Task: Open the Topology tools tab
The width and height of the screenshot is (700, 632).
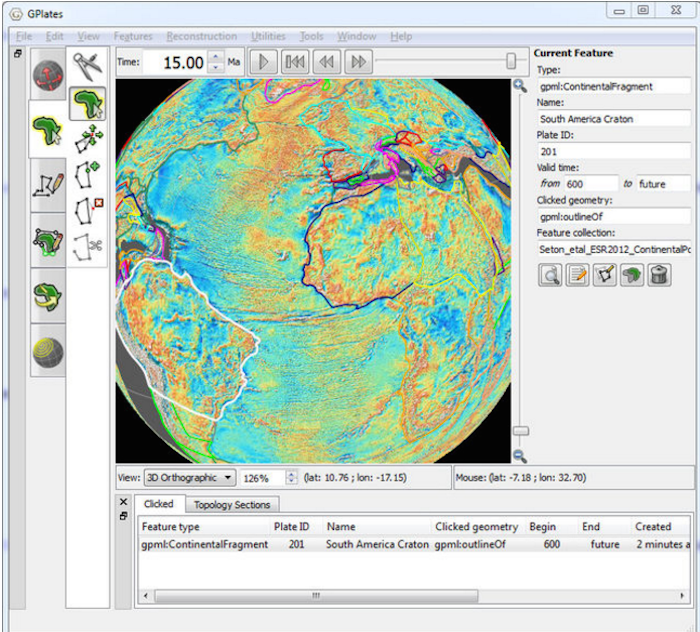Action: tap(48, 241)
